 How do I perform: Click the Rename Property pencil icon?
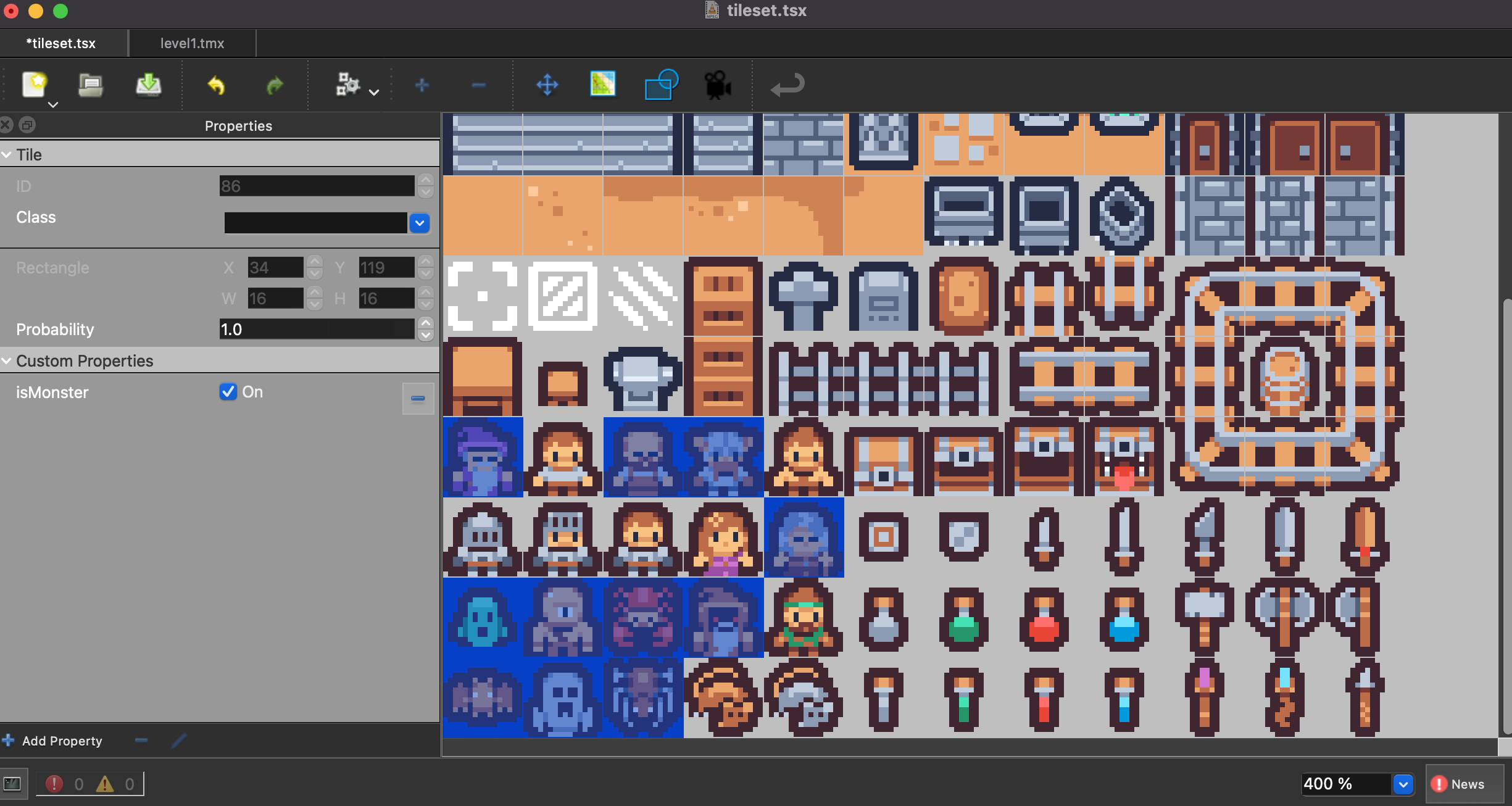click(179, 740)
